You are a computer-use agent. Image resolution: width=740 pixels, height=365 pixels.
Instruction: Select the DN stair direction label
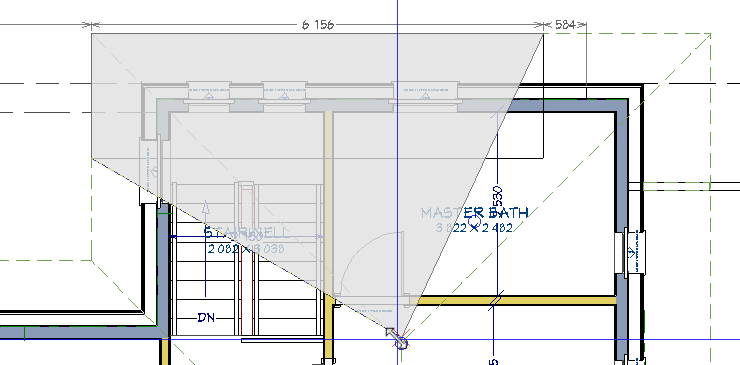tap(206, 318)
